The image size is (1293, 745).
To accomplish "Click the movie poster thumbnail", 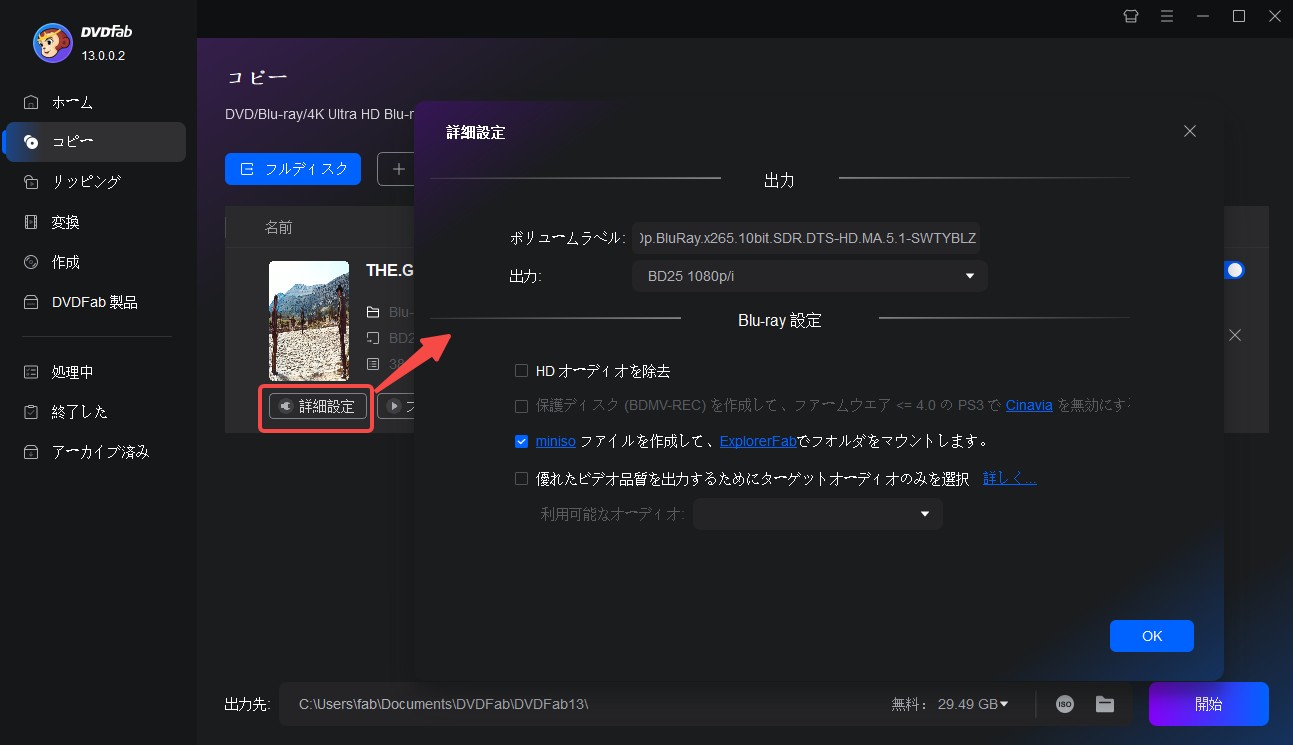I will point(309,321).
